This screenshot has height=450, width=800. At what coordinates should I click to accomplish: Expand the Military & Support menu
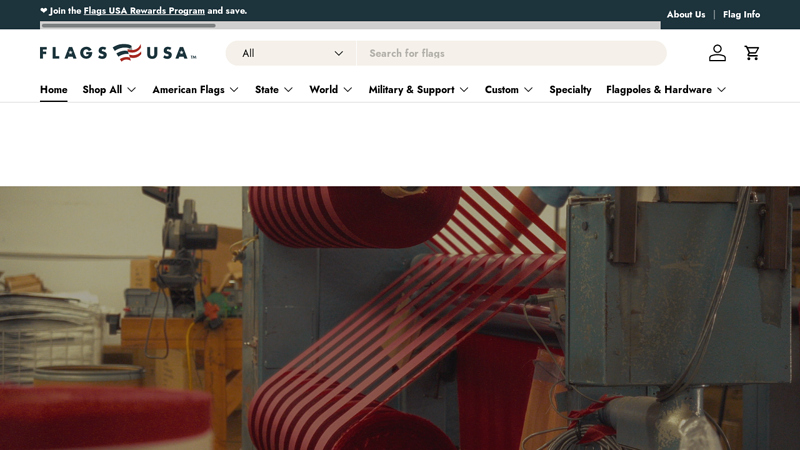coord(418,89)
